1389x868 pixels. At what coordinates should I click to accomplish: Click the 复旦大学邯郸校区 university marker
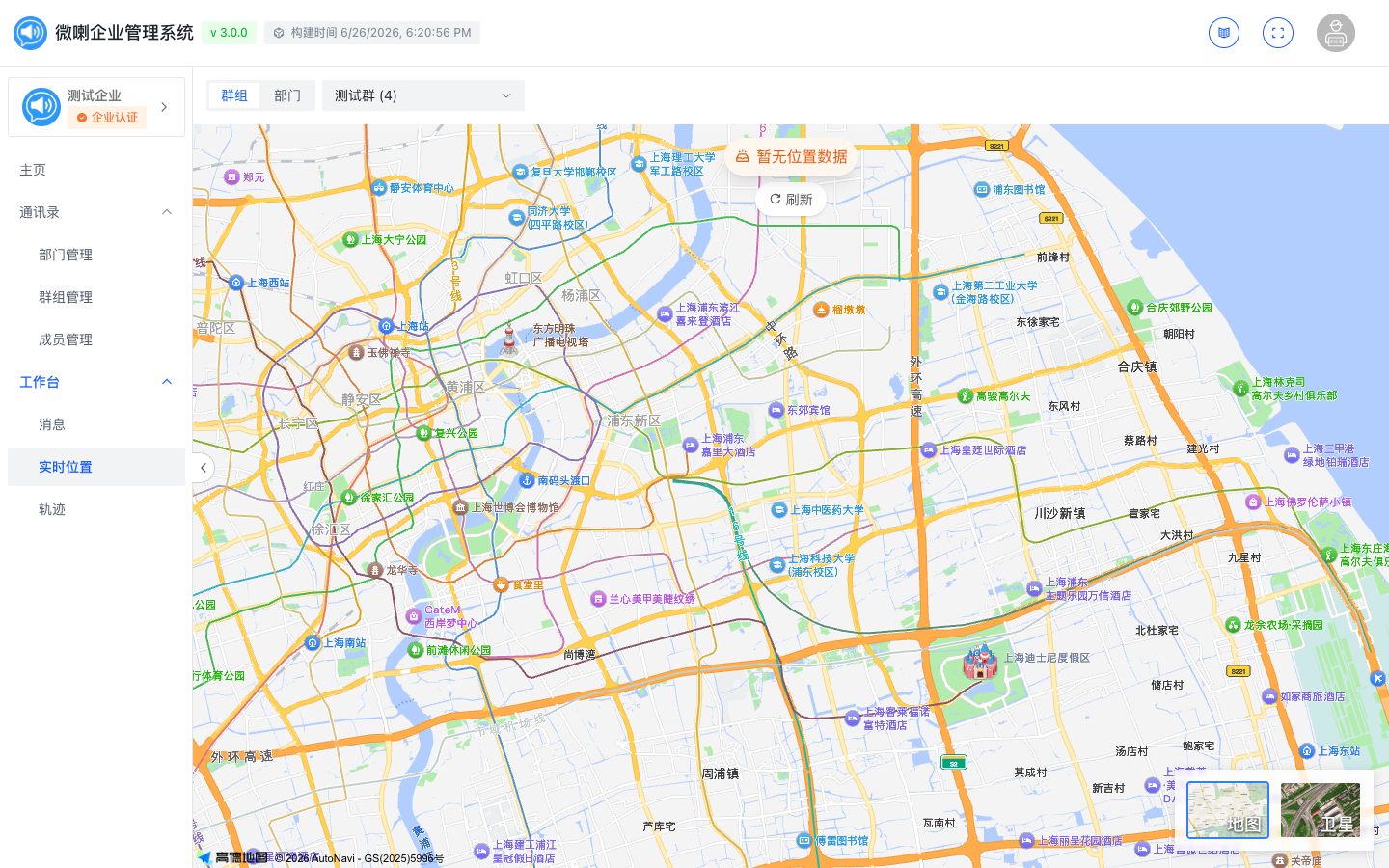coord(520,172)
